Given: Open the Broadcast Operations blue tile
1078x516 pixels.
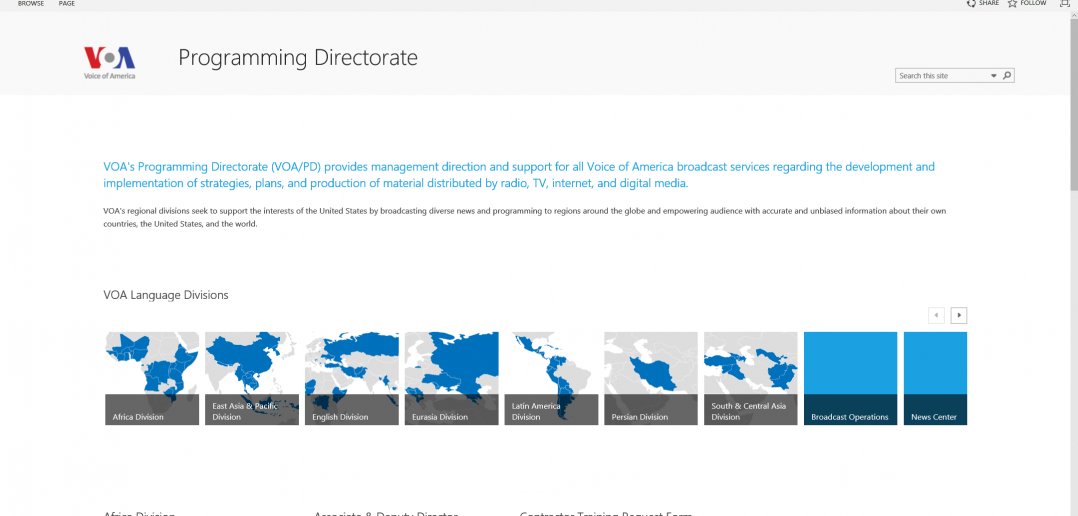Looking at the screenshot, I should (850, 379).
